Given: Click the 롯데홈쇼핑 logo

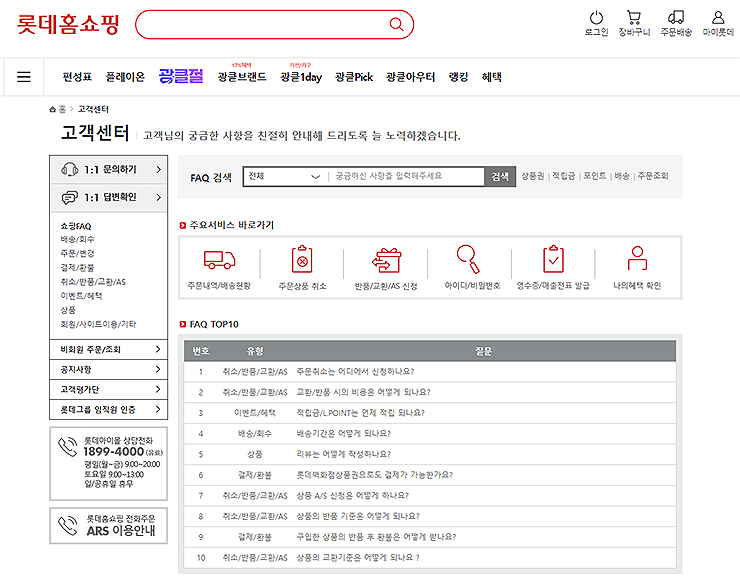Looking at the screenshot, I should point(68,24).
